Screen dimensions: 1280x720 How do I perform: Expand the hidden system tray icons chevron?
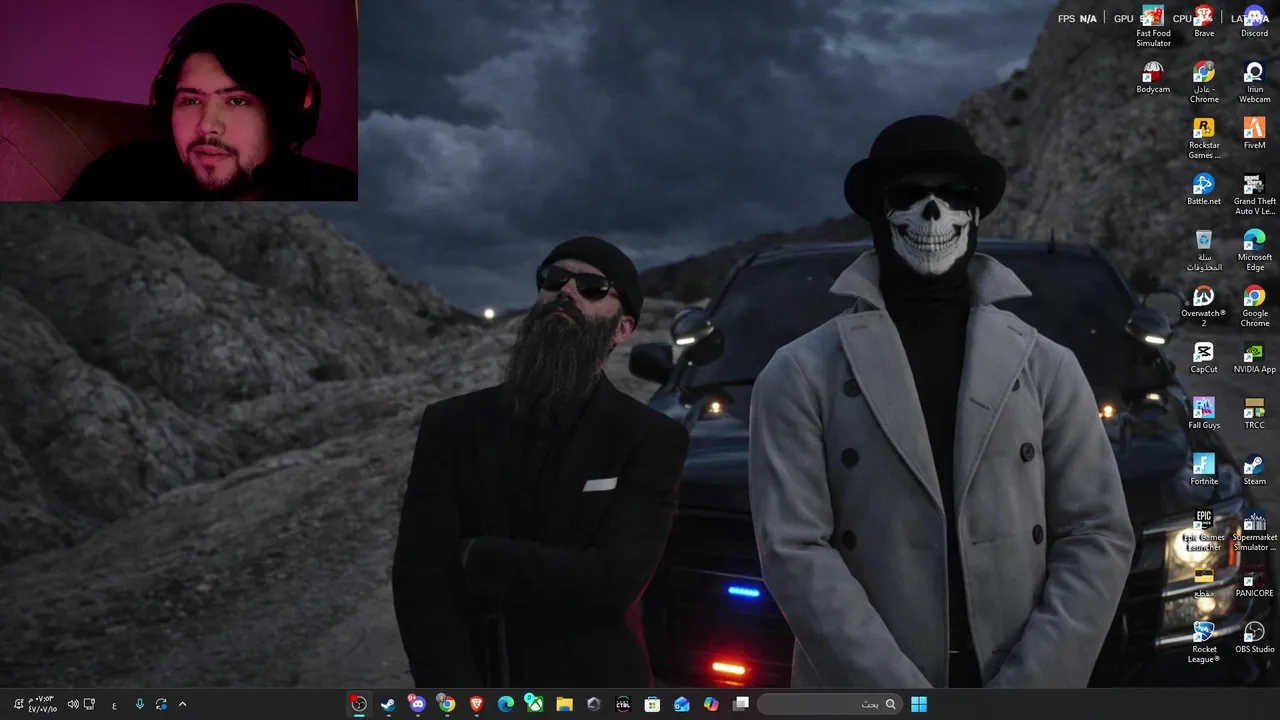click(182, 704)
